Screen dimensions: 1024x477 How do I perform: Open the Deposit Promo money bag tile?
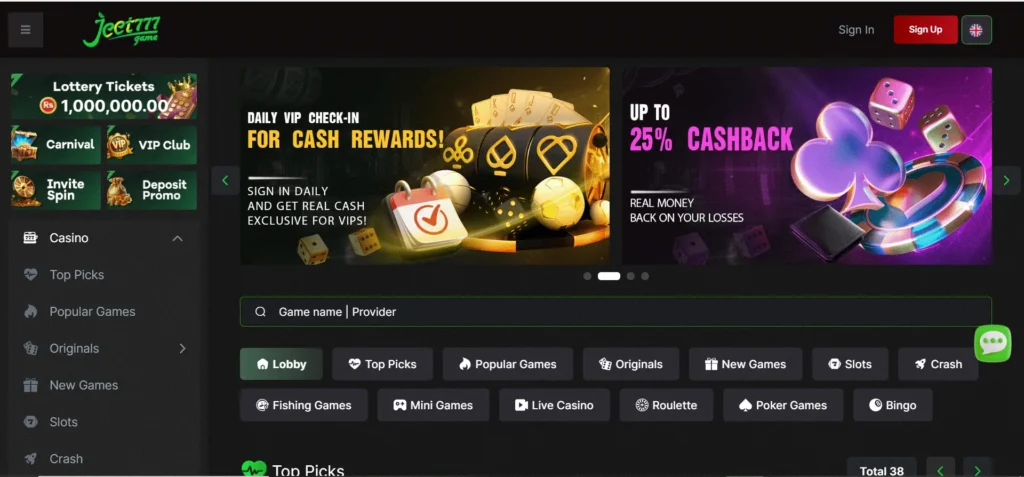pos(152,190)
